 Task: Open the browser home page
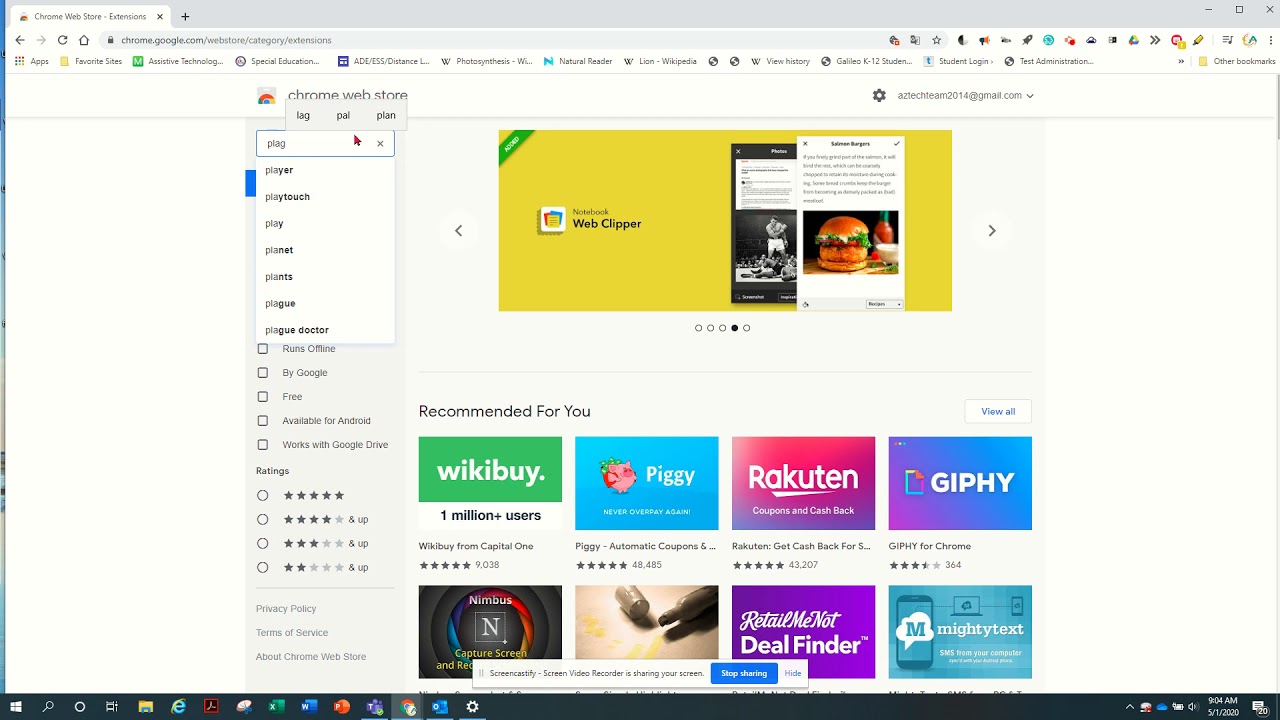(x=84, y=40)
